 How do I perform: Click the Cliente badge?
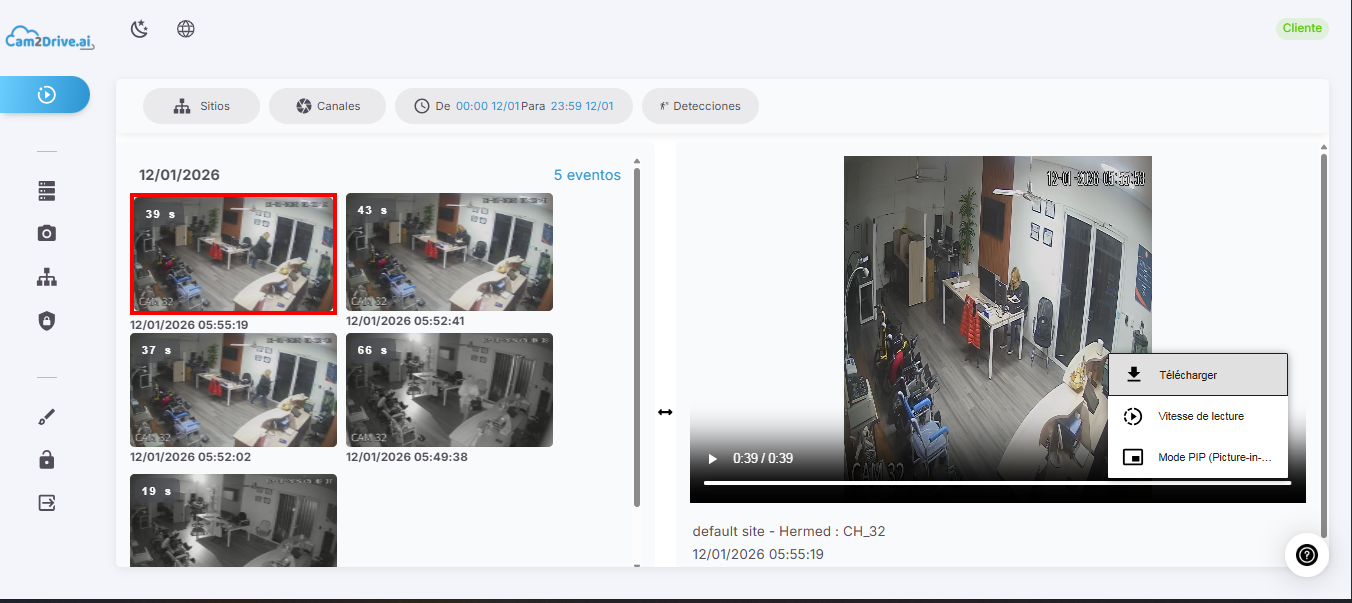1302,28
